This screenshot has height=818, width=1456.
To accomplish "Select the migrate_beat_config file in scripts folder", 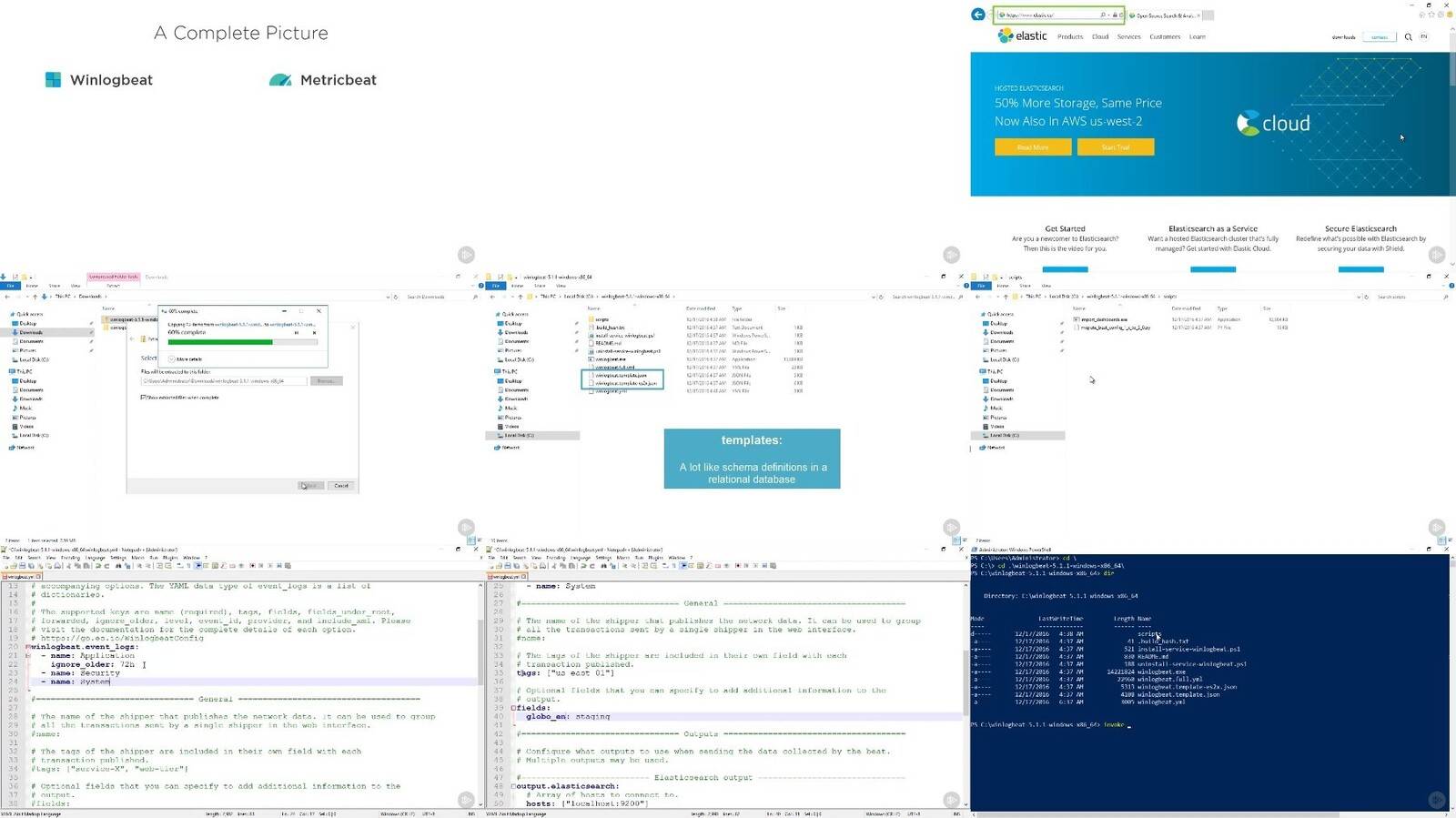I will pos(1112,328).
